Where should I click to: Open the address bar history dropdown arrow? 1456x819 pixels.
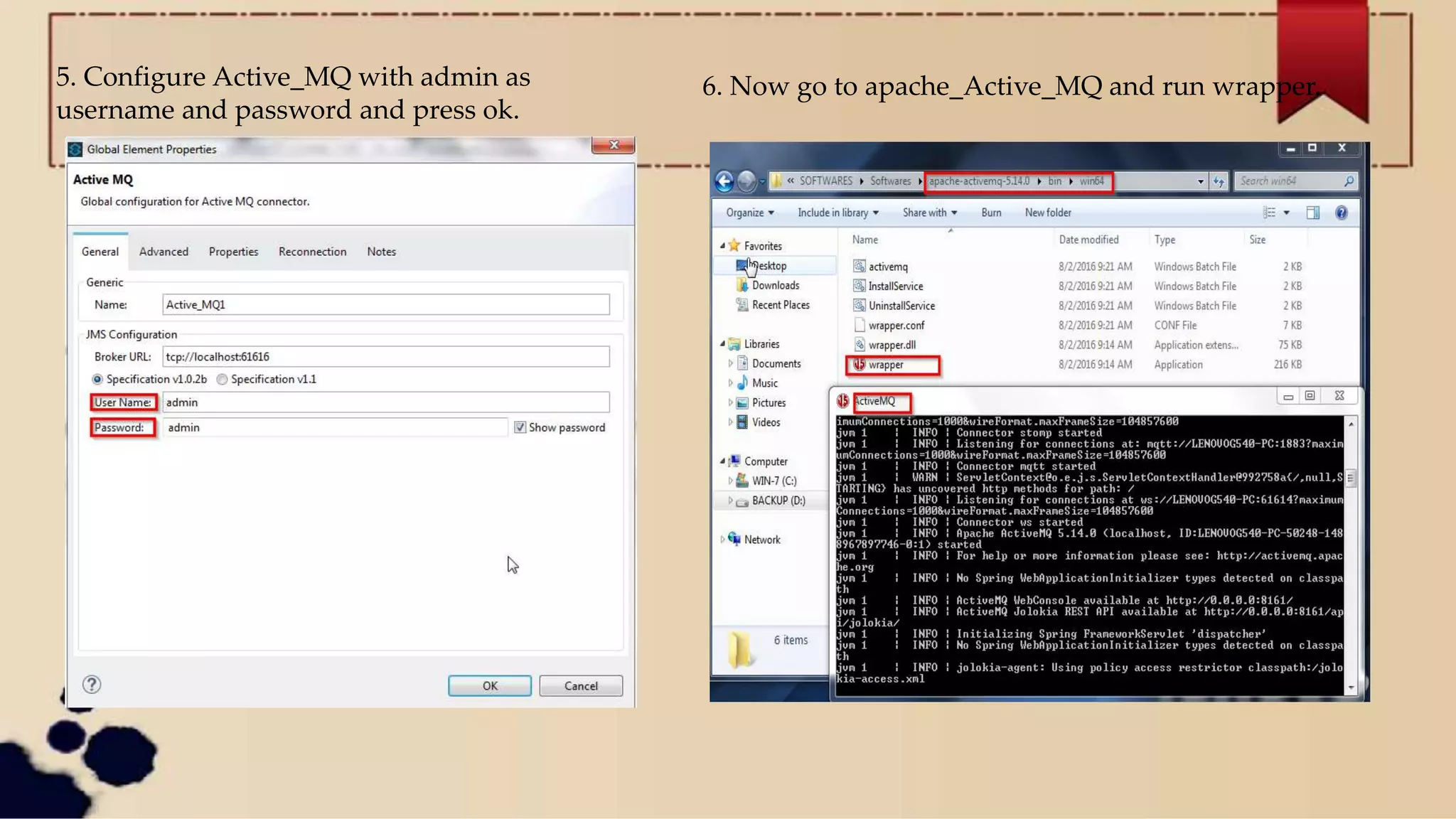point(1201,181)
